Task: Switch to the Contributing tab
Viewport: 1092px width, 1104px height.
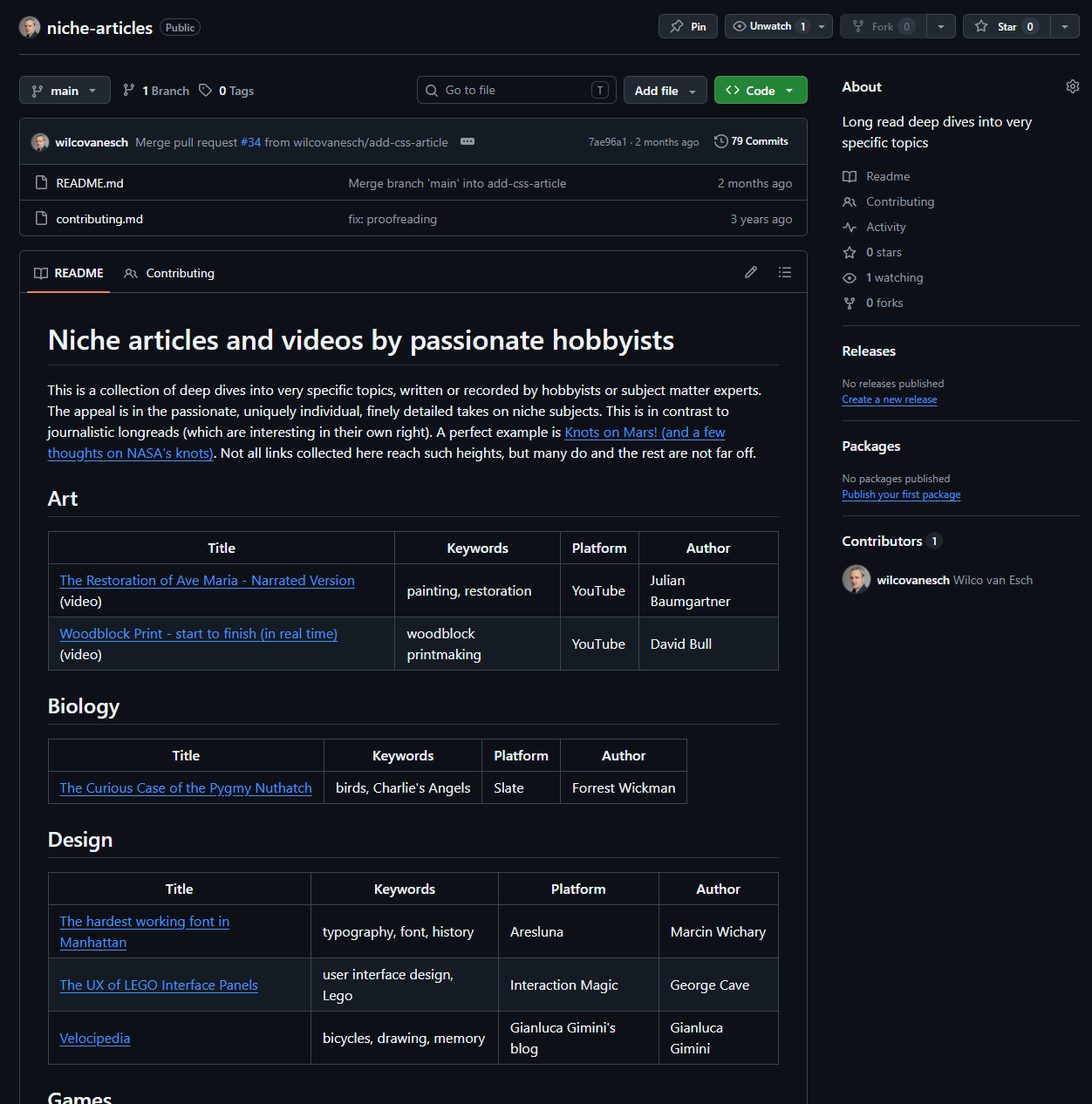Action: click(x=169, y=273)
